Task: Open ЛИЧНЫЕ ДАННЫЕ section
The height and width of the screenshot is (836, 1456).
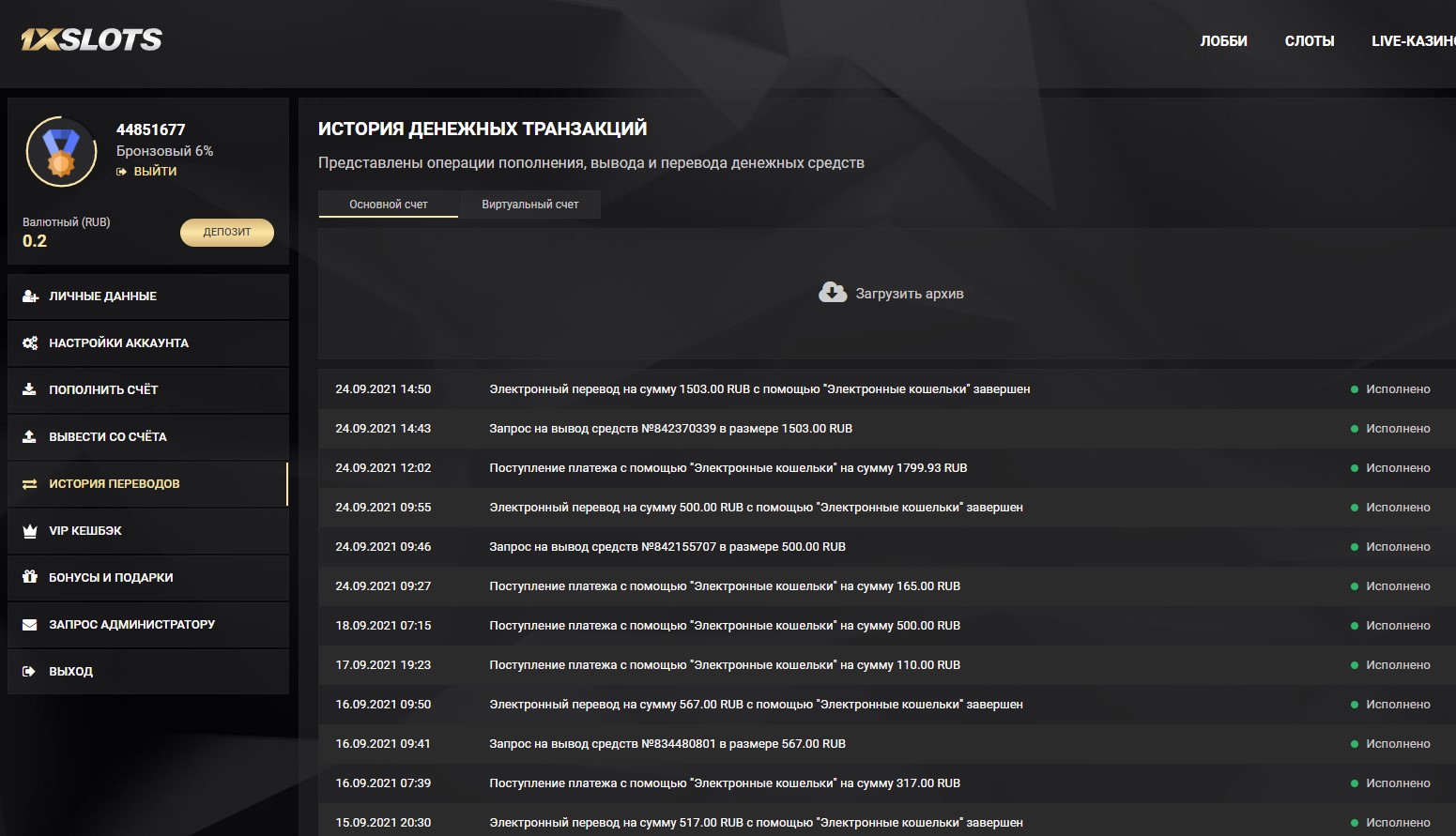Action: [x=148, y=296]
